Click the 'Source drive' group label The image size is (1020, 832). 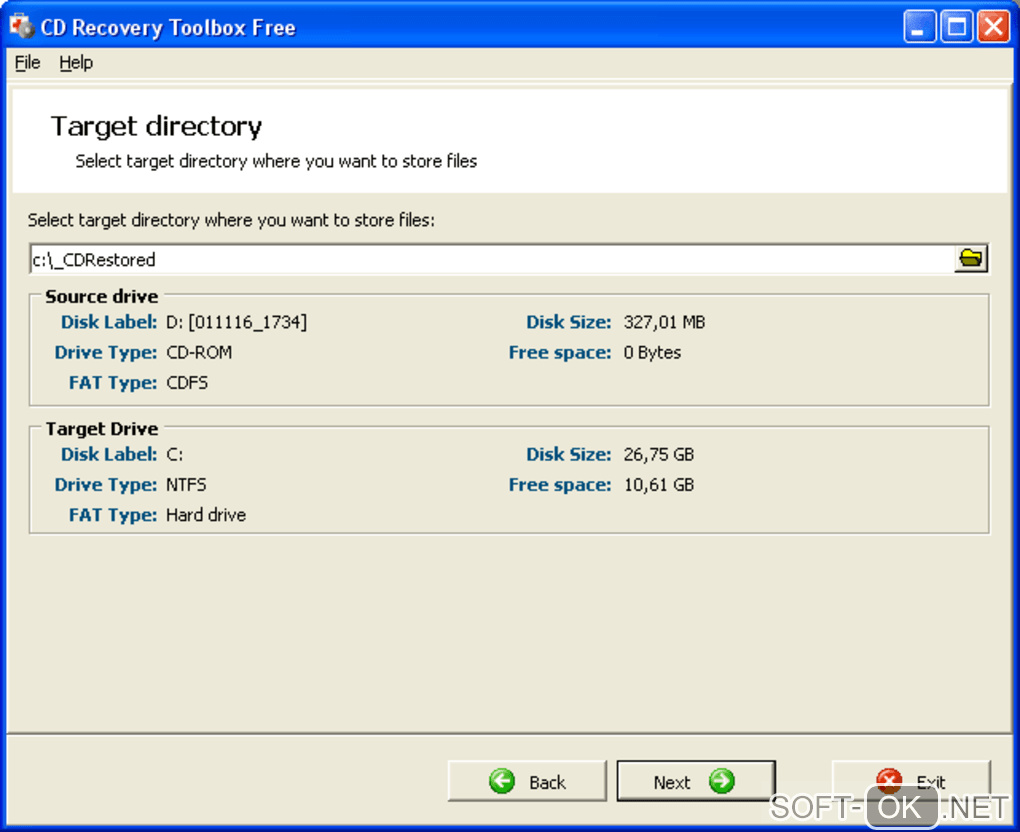102,297
